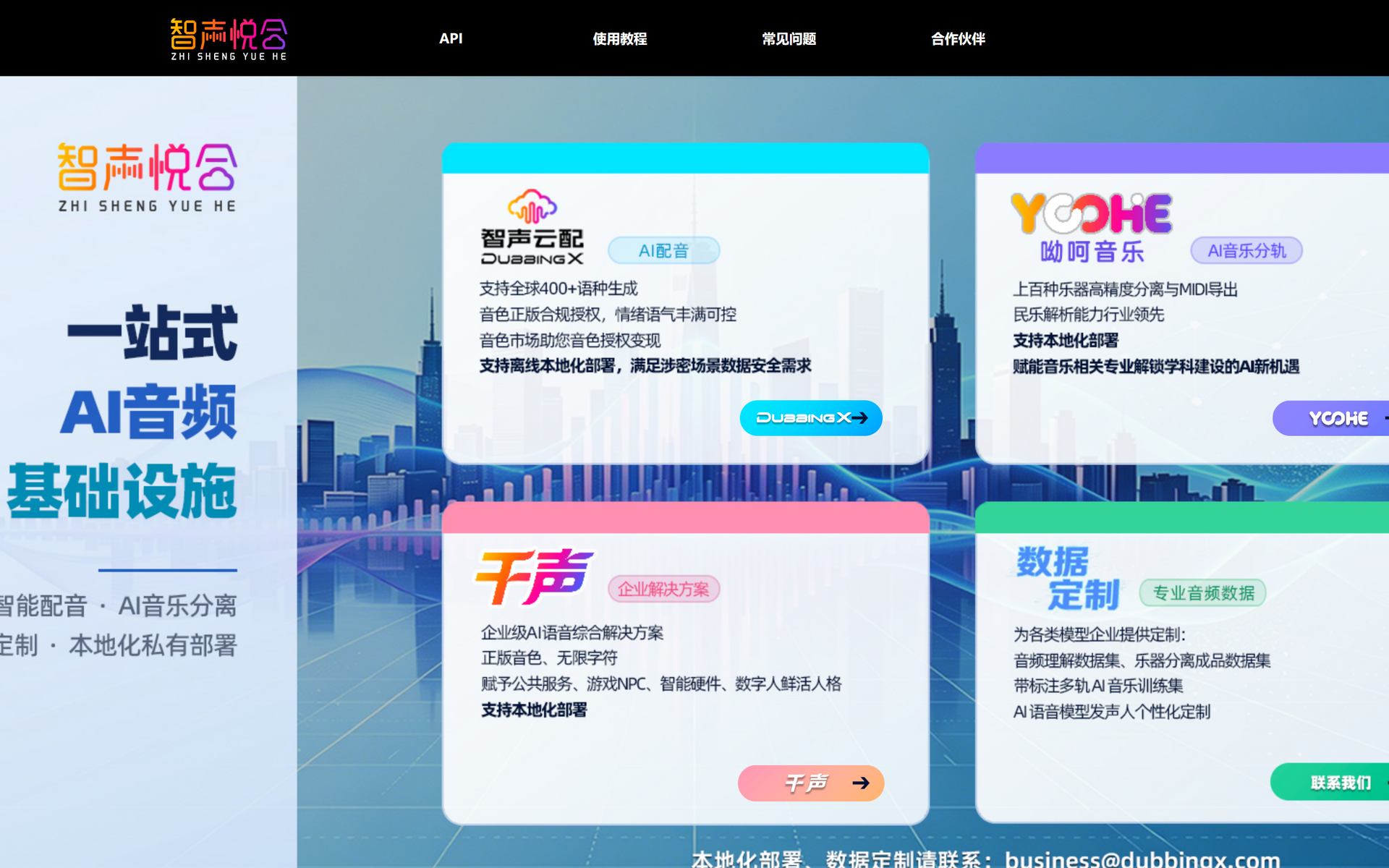Click the AI音频 heading text
This screenshot has width=1389, height=868.
click(x=148, y=412)
